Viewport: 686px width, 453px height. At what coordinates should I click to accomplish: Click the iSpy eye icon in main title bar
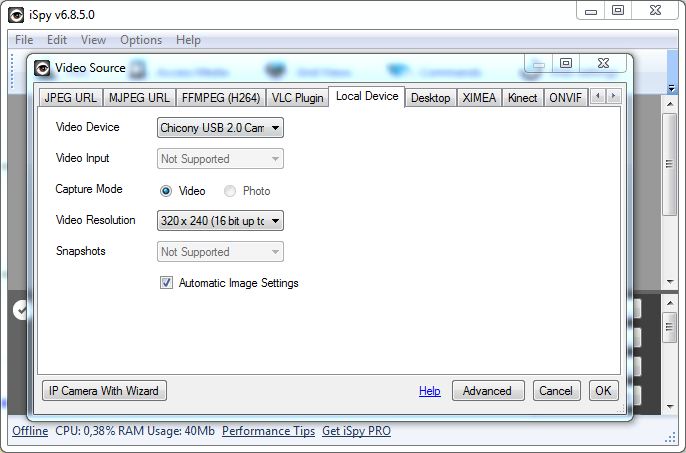tap(16, 15)
